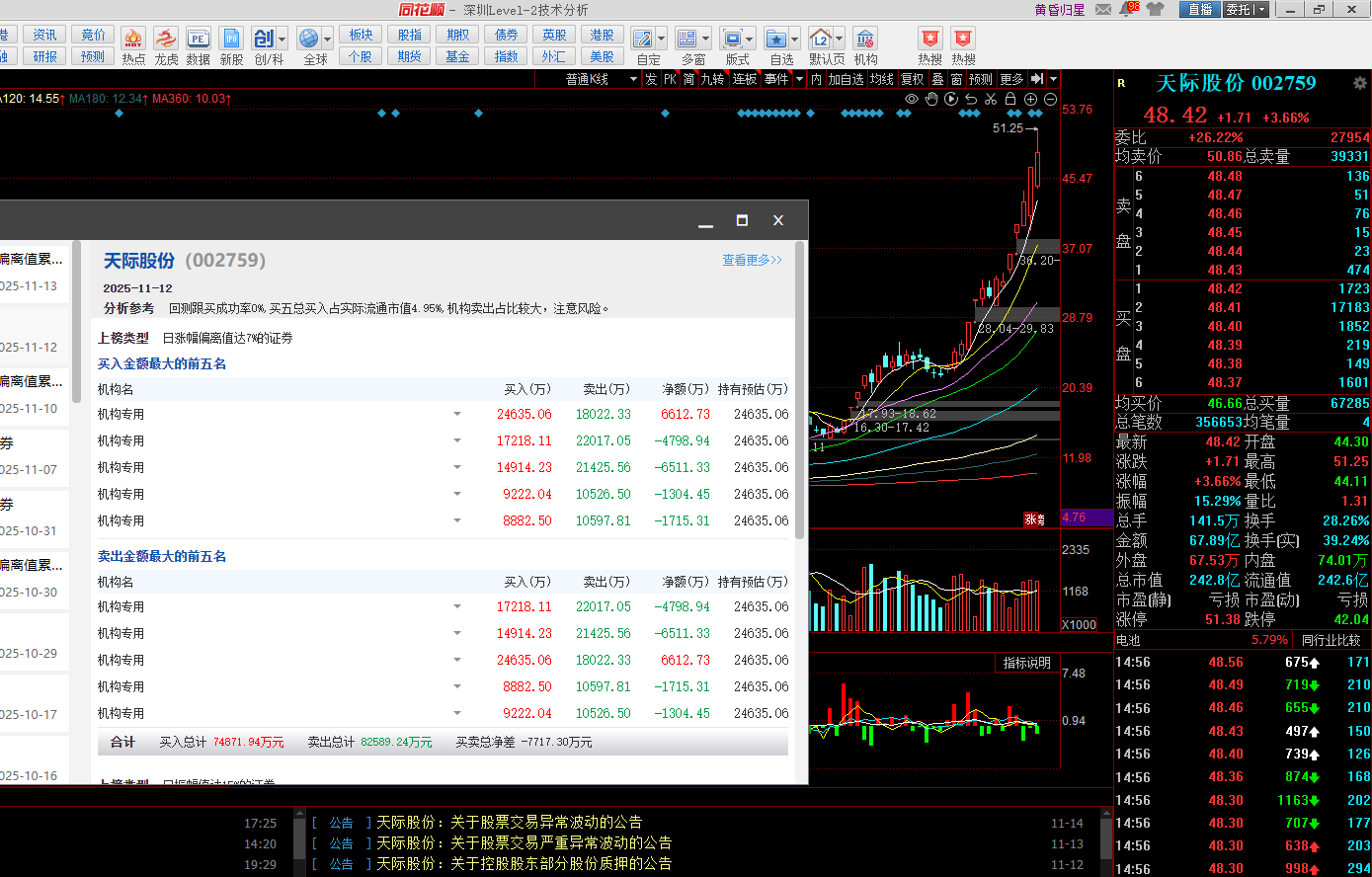
Task: Toggle 简 simplified view
Action: 689,79
